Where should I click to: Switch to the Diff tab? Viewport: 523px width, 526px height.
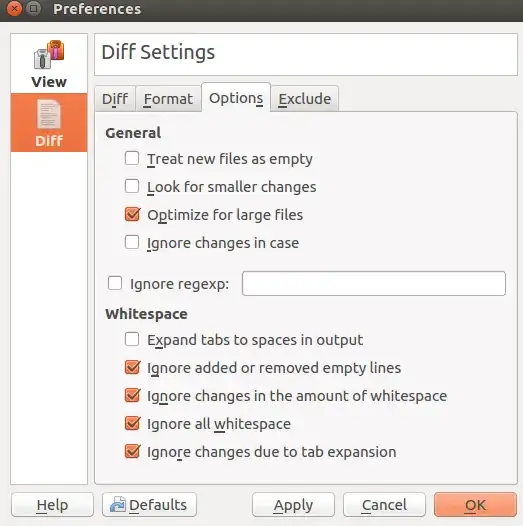pyautogui.click(x=115, y=99)
